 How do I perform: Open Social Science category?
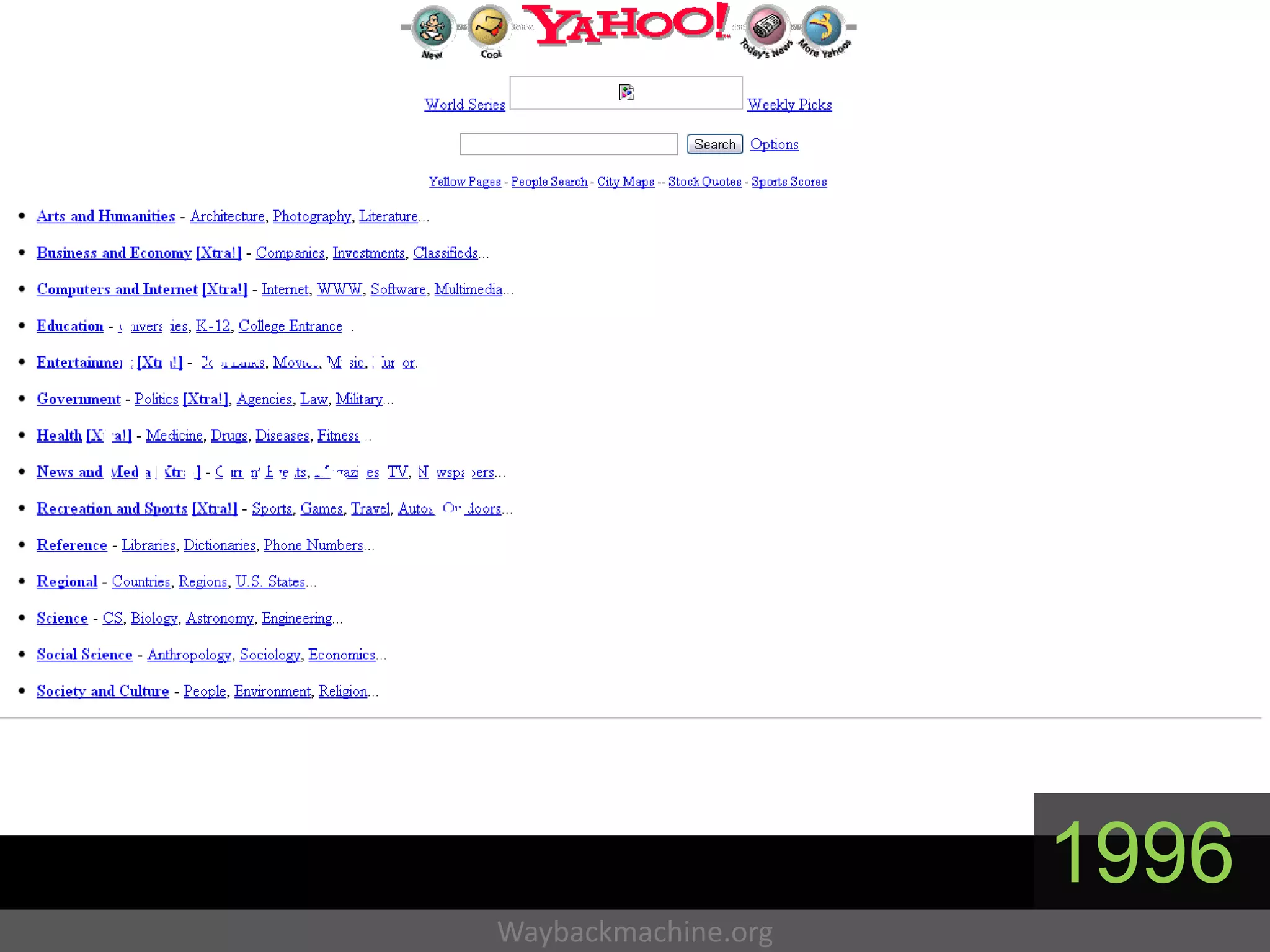pos(84,655)
